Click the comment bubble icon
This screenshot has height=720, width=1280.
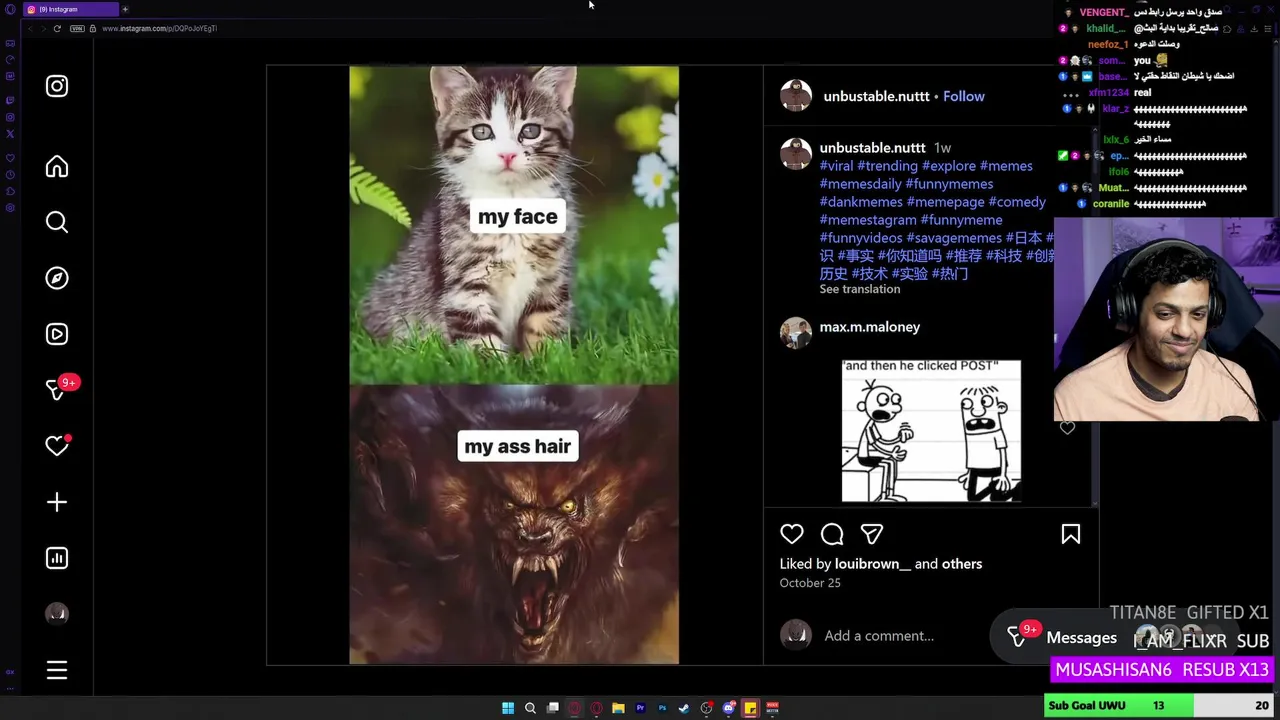pyautogui.click(x=832, y=534)
